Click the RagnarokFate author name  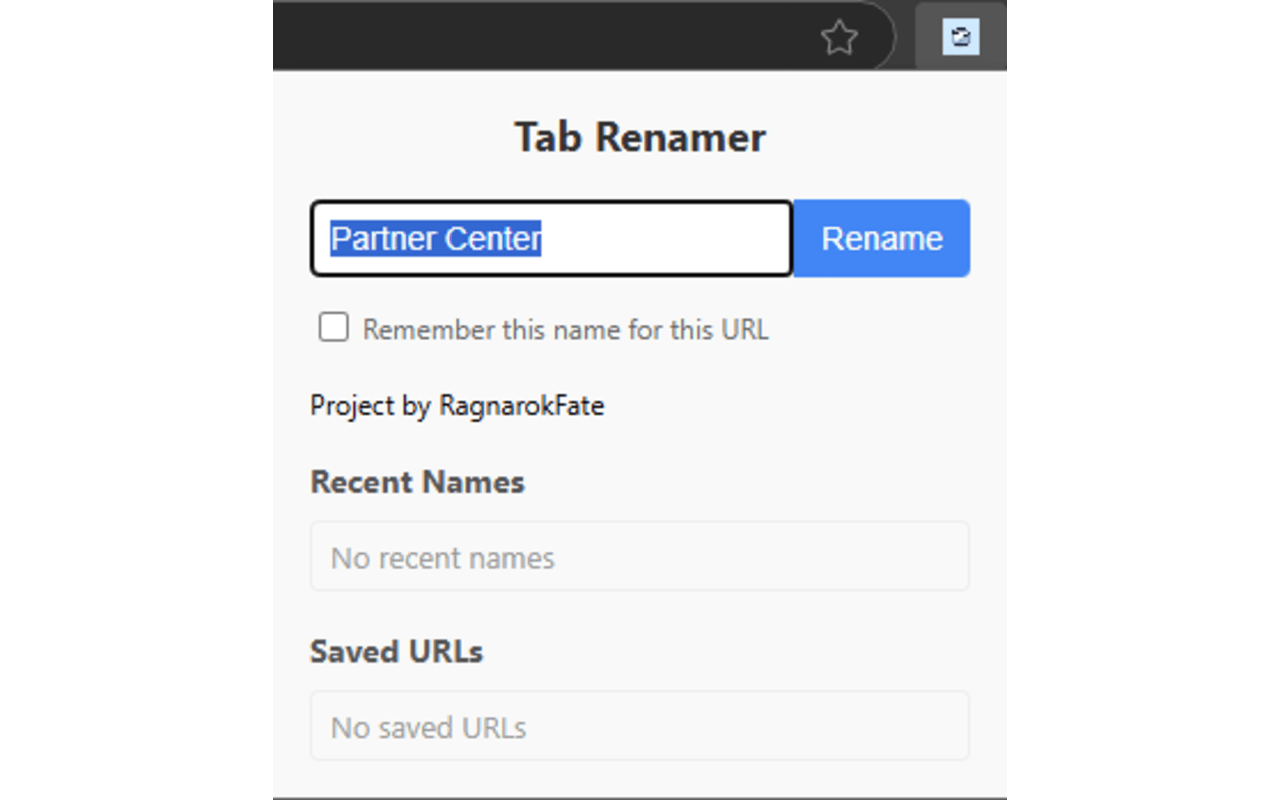[522, 406]
